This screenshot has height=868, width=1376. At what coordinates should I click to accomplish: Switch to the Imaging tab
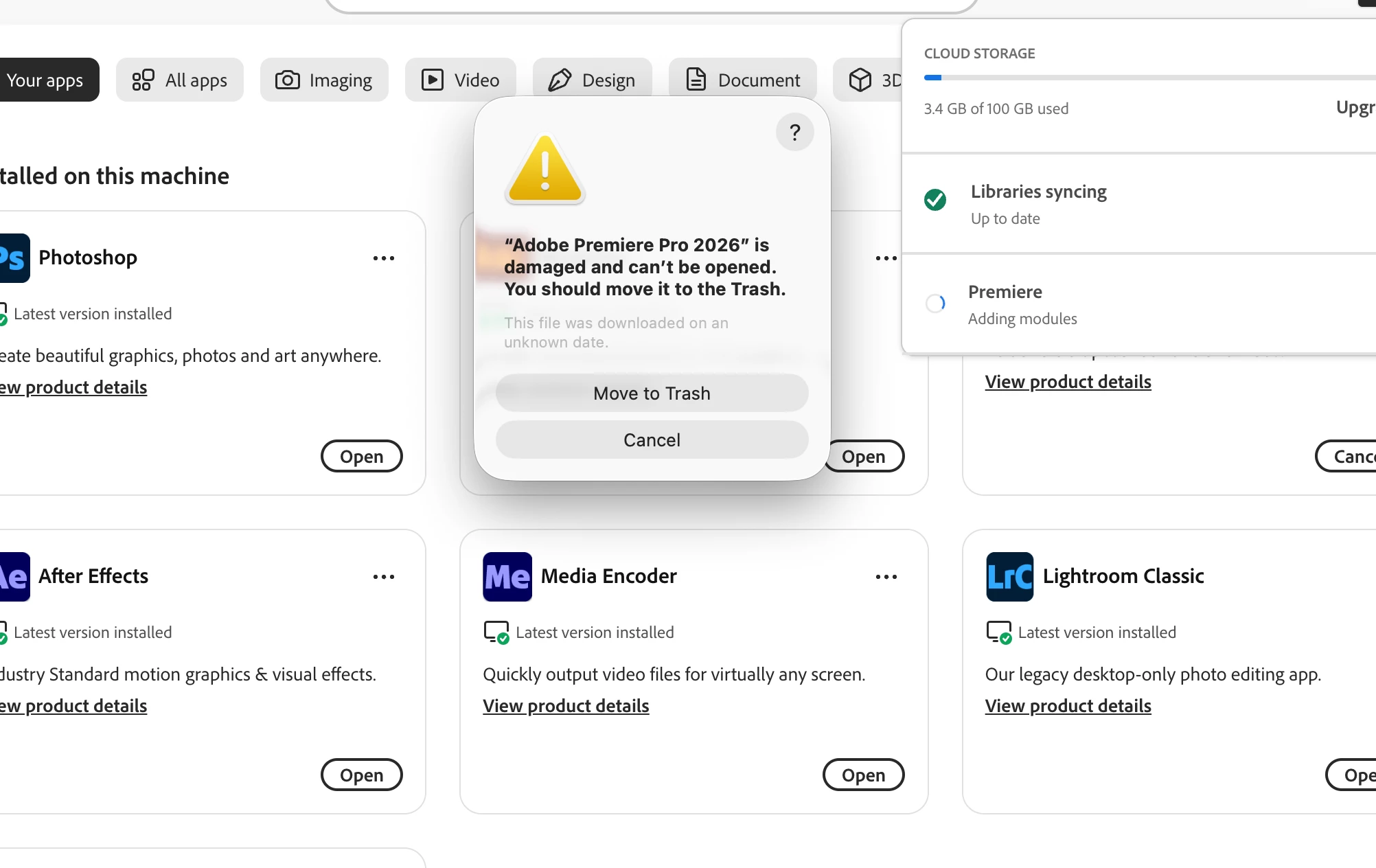324,80
